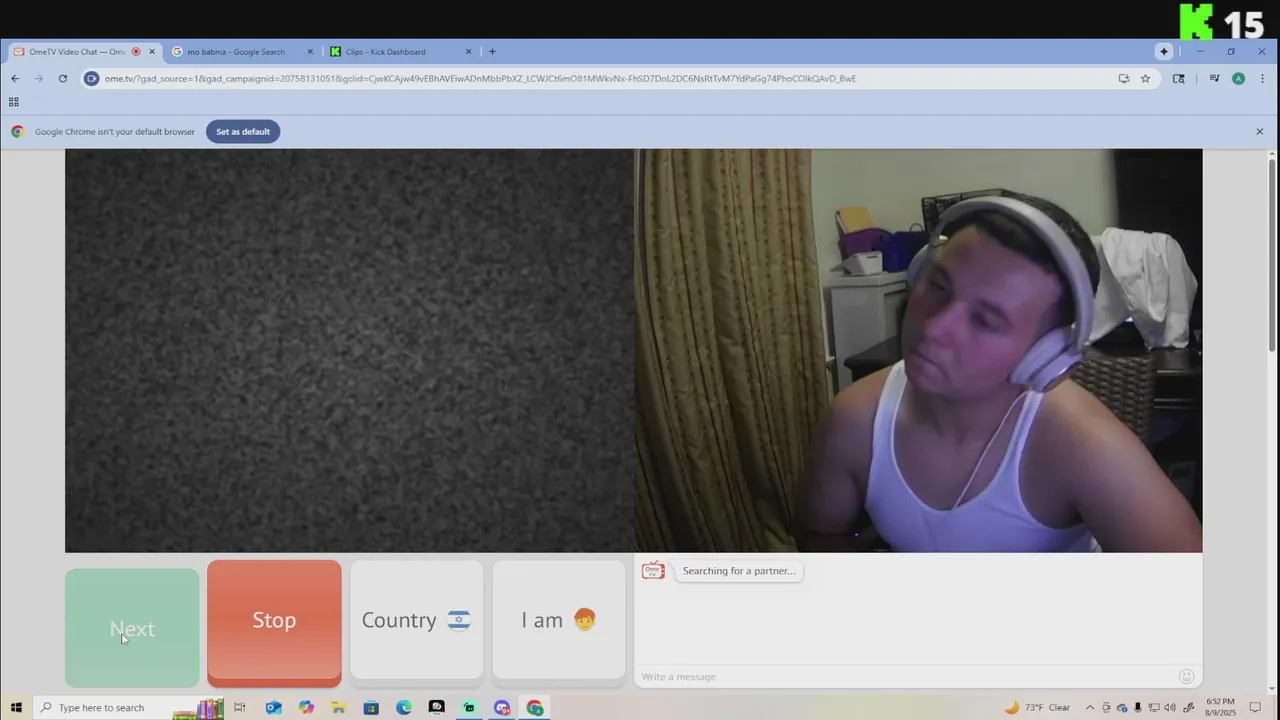Screen dimensions: 1280x720
Task: Click the Write a message field
Action: (905, 677)
